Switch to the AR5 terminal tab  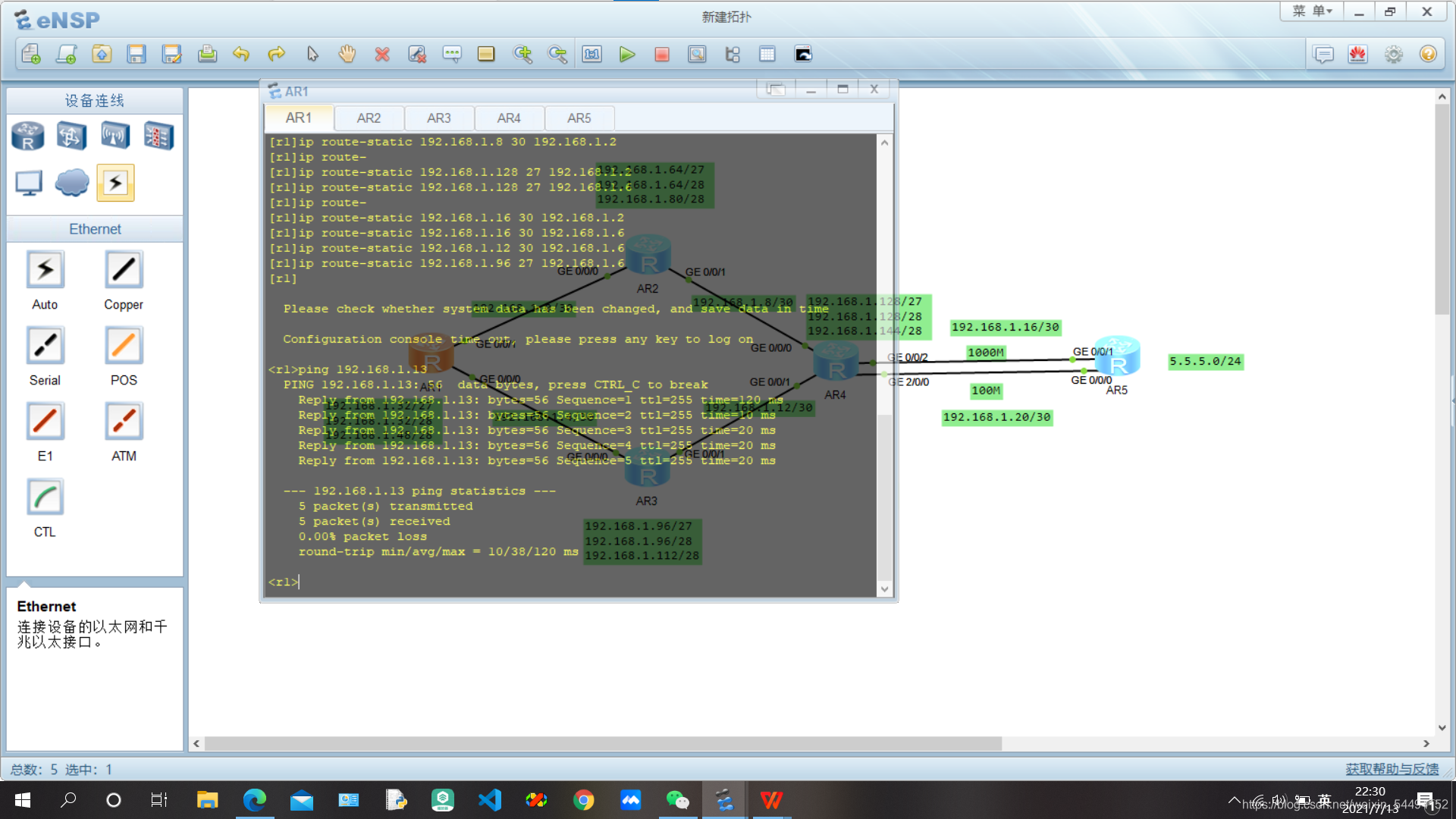pyautogui.click(x=579, y=118)
